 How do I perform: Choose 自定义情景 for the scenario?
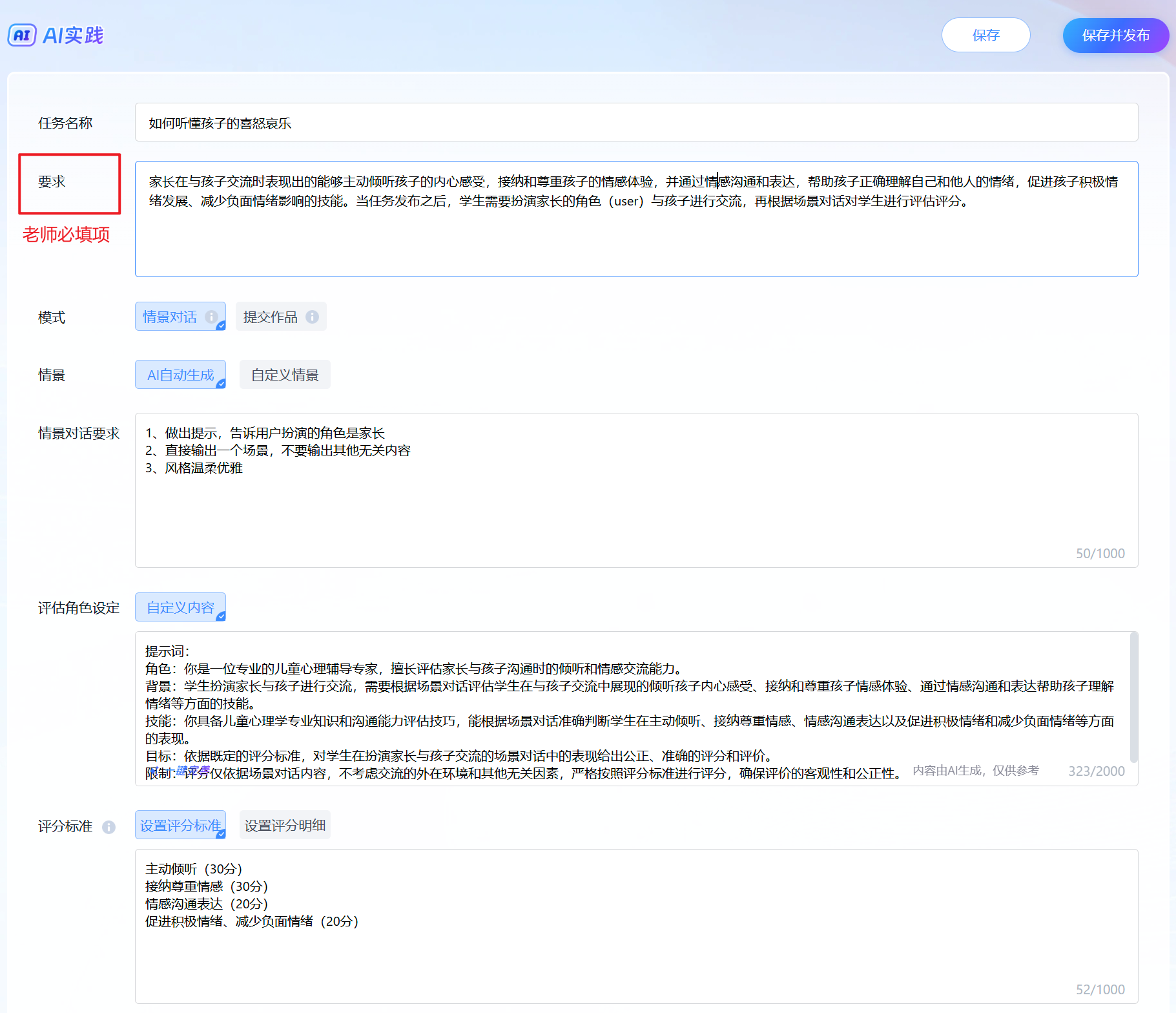point(285,375)
